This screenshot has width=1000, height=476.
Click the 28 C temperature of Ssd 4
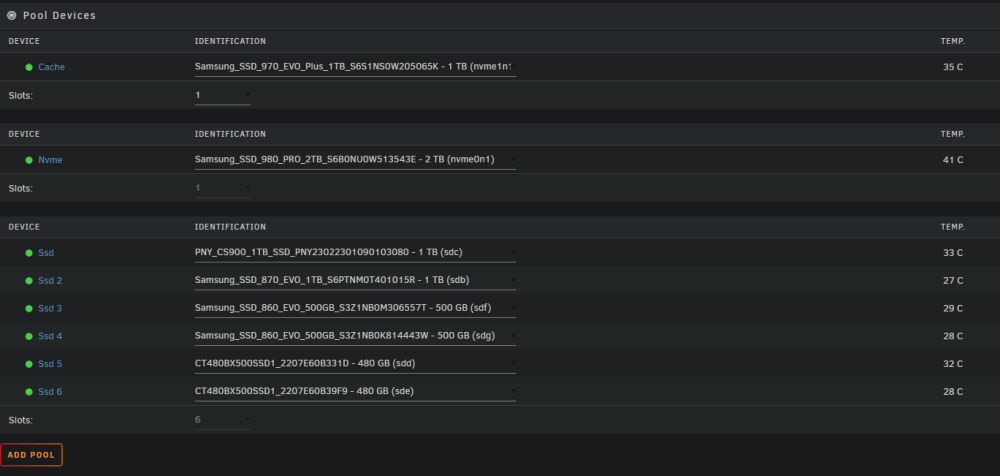953,336
